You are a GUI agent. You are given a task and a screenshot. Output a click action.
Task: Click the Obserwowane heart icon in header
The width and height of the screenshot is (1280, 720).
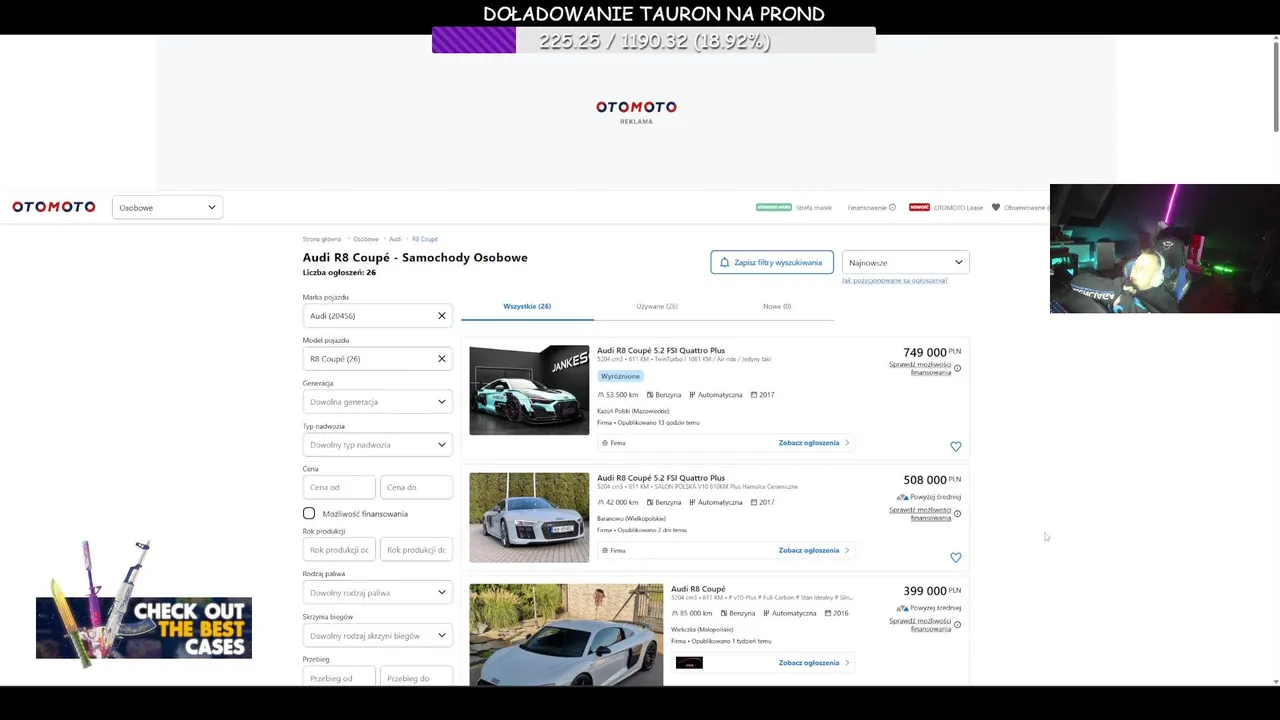995,208
